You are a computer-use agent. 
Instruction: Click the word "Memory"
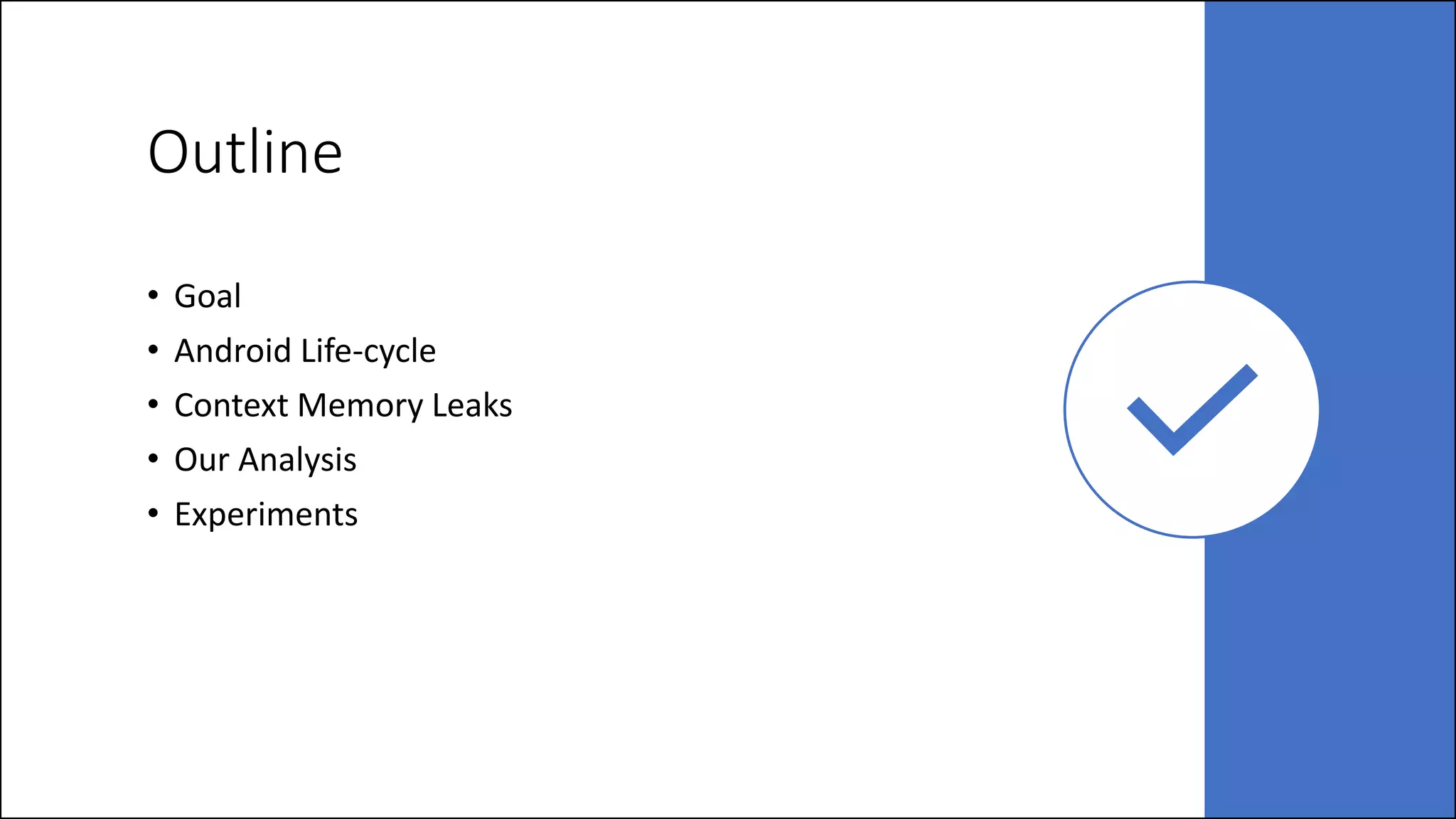coord(360,406)
